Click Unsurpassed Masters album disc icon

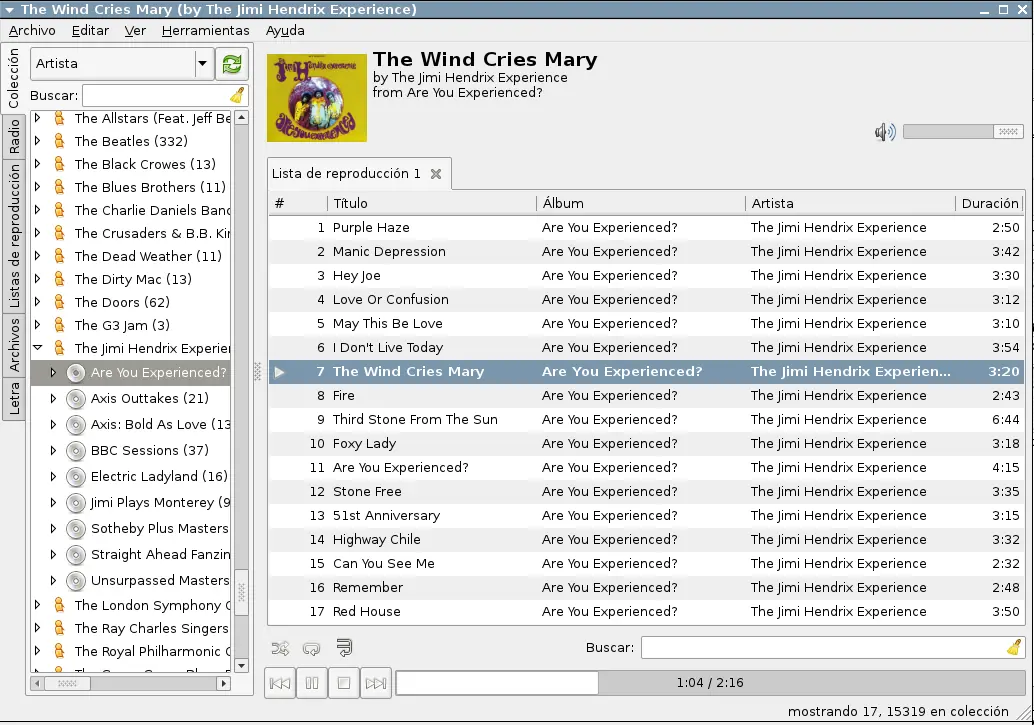pyautogui.click(x=76, y=581)
